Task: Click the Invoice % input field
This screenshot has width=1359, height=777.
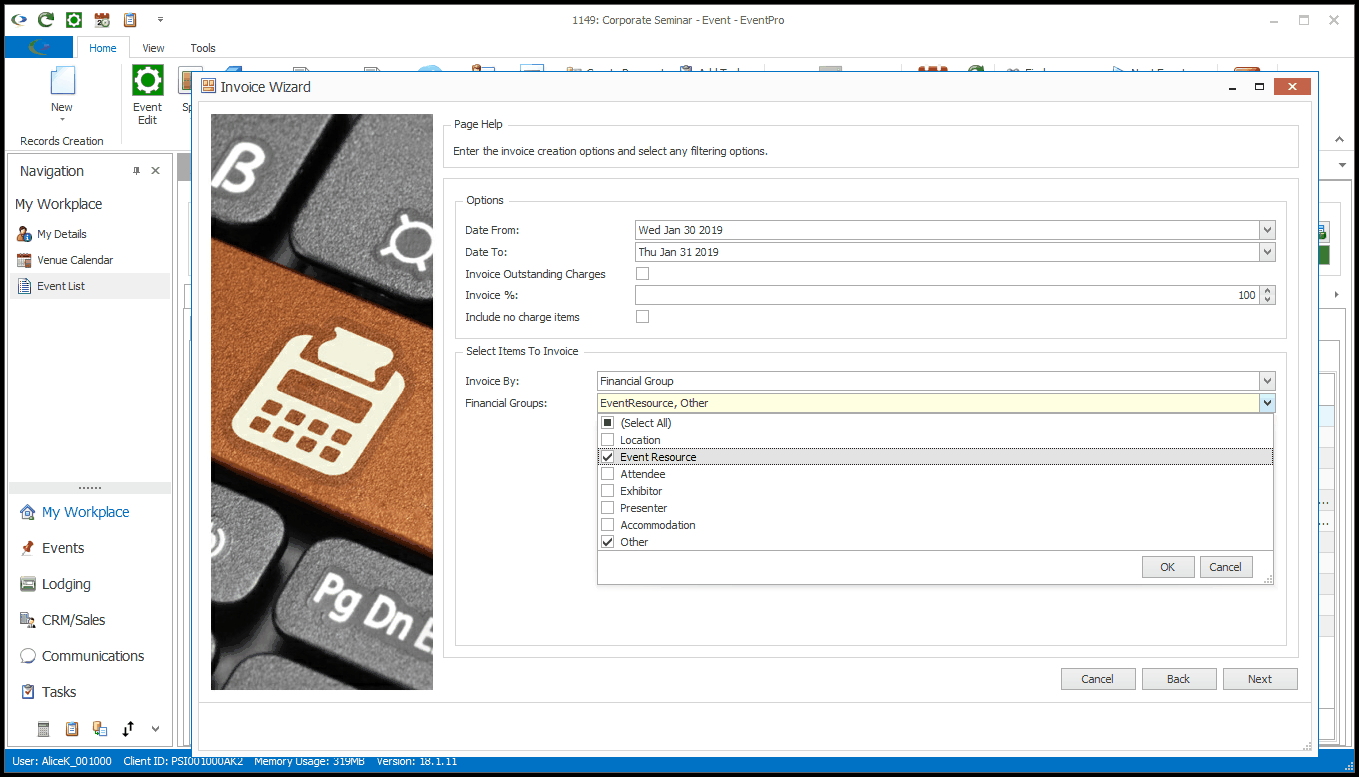Action: (947, 295)
